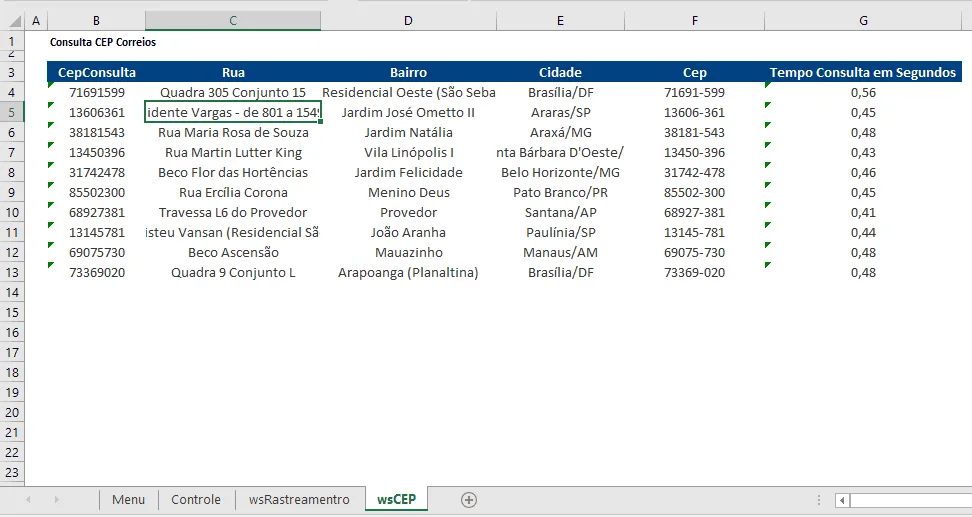This screenshot has height=517, width=972.
Task: Select cell 'Santana/AP'
Action: [x=560, y=212]
